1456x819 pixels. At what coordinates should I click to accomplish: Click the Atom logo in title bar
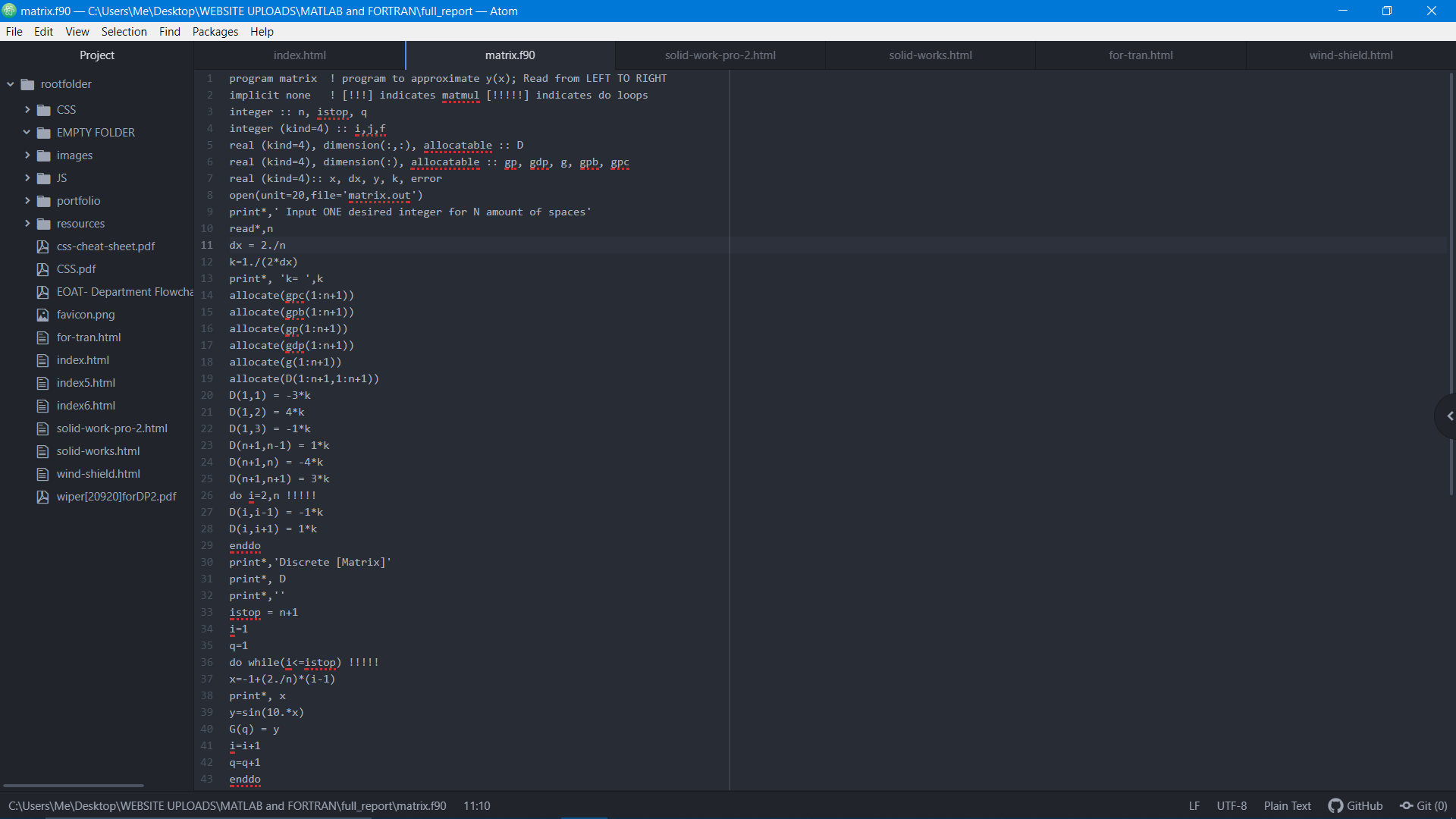point(9,11)
